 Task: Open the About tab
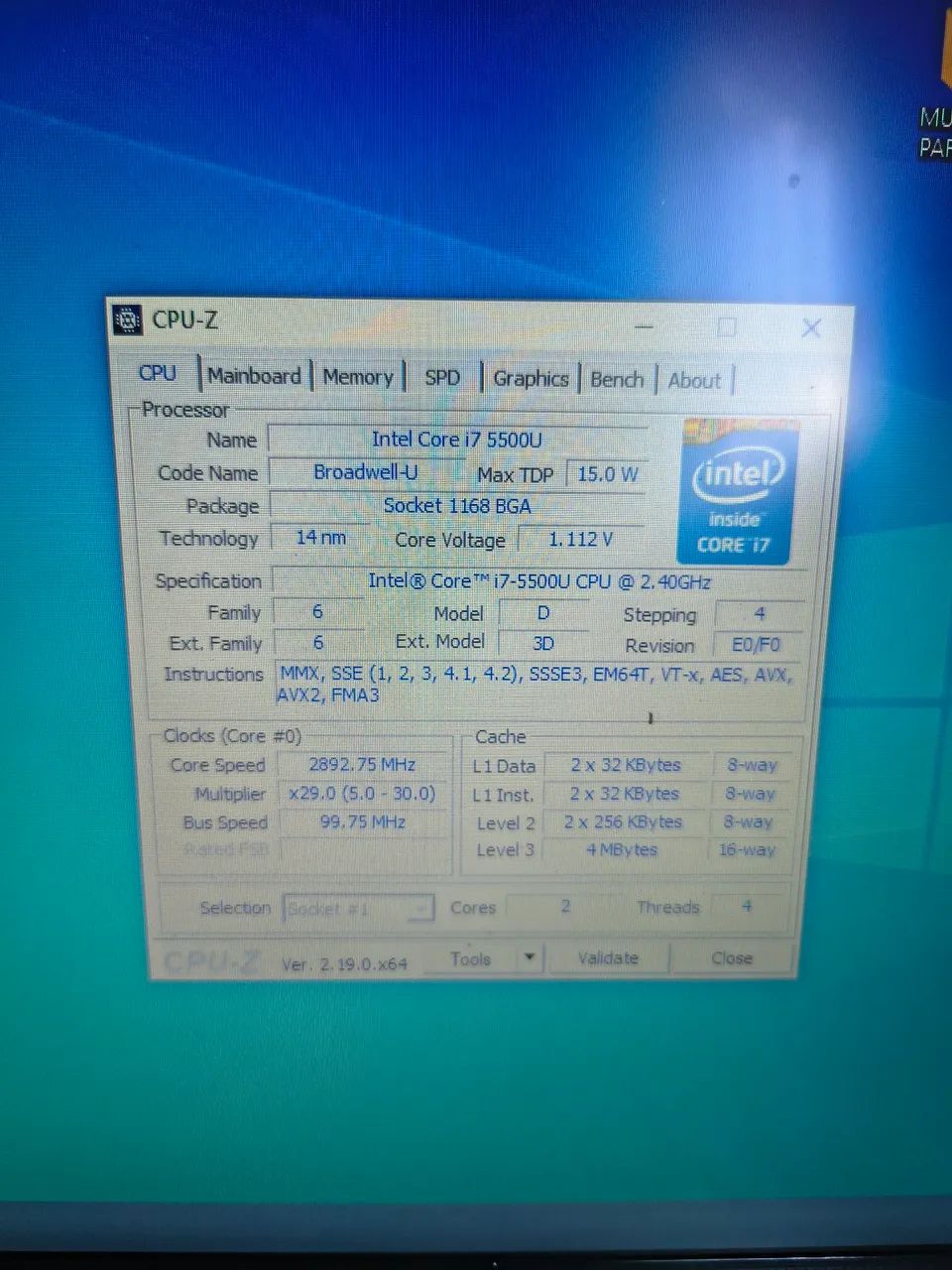694,381
